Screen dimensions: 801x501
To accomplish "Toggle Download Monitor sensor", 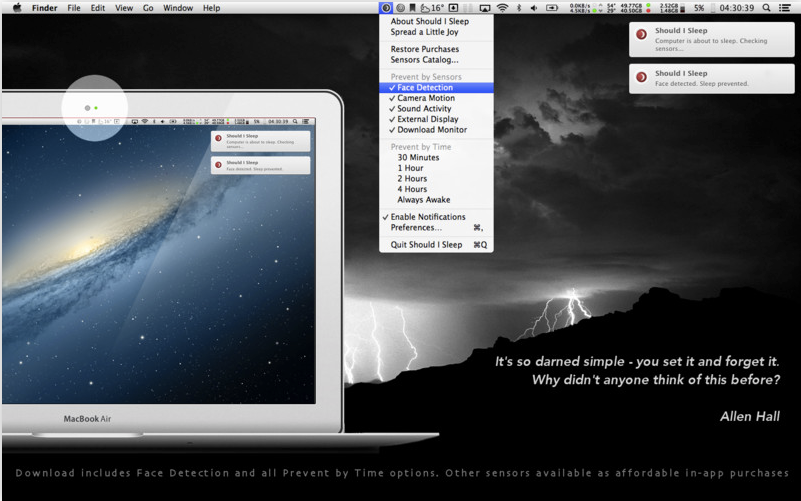I will click(x=436, y=130).
